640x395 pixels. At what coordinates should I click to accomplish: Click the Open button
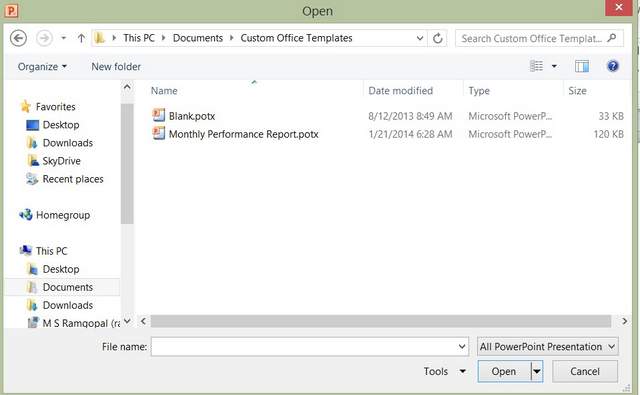coord(504,371)
